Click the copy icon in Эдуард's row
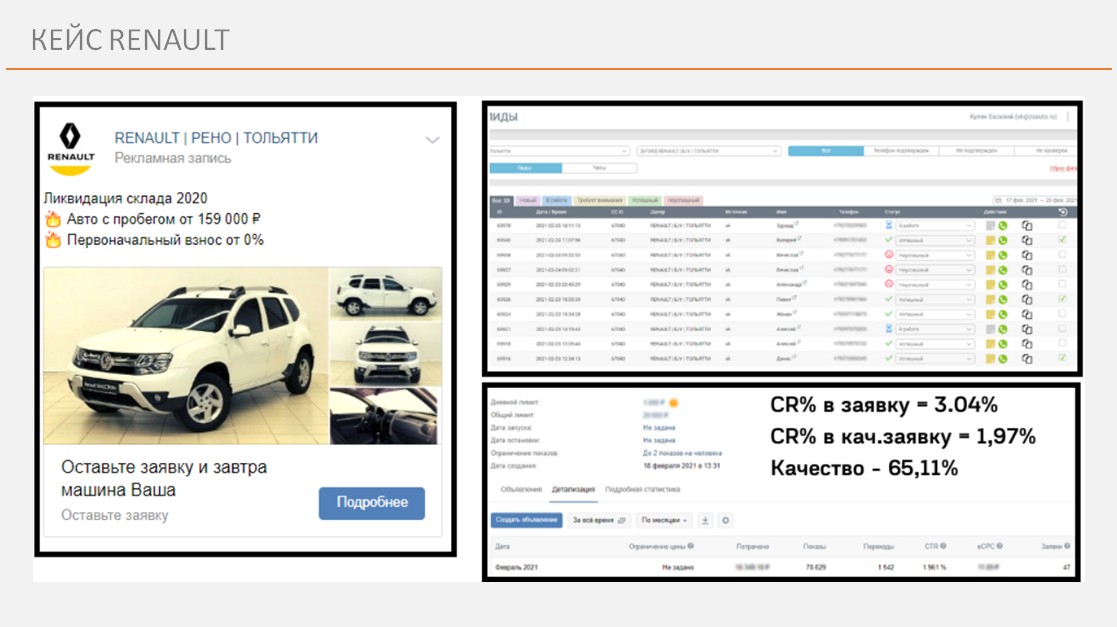This screenshot has height=627, width=1117. pos(1027,225)
